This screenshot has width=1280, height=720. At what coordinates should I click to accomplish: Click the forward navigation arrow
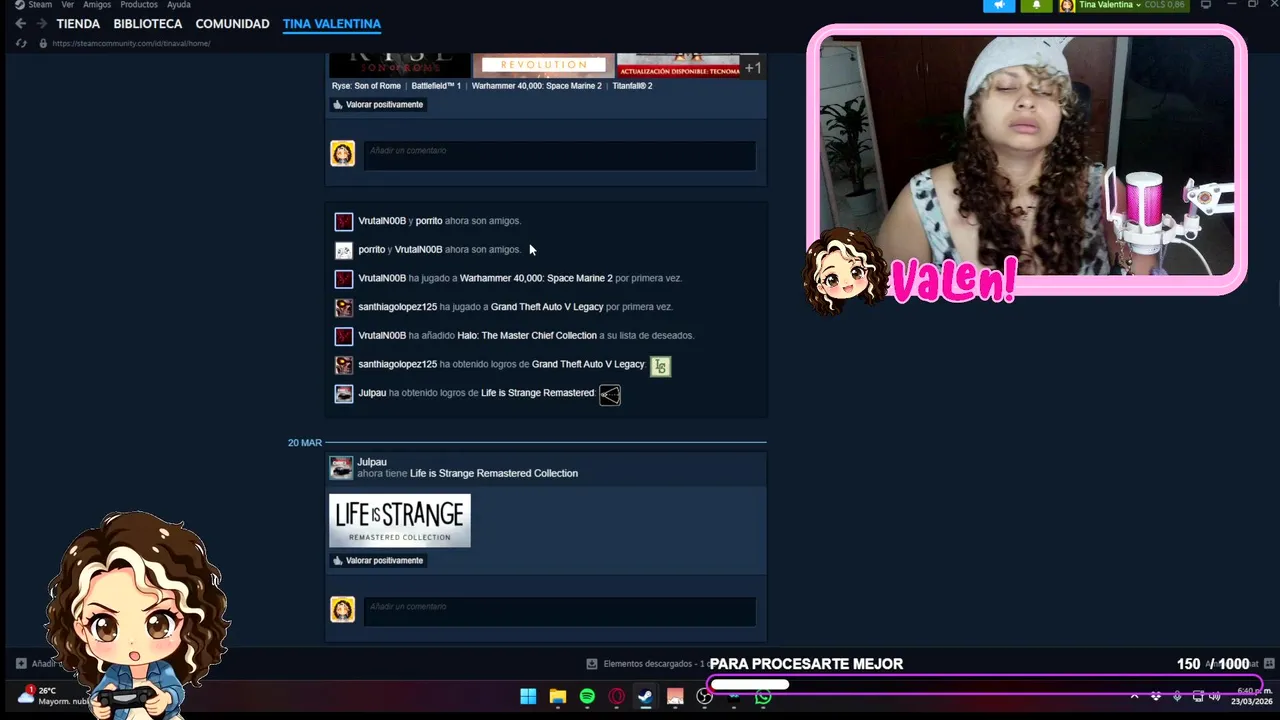click(x=41, y=24)
